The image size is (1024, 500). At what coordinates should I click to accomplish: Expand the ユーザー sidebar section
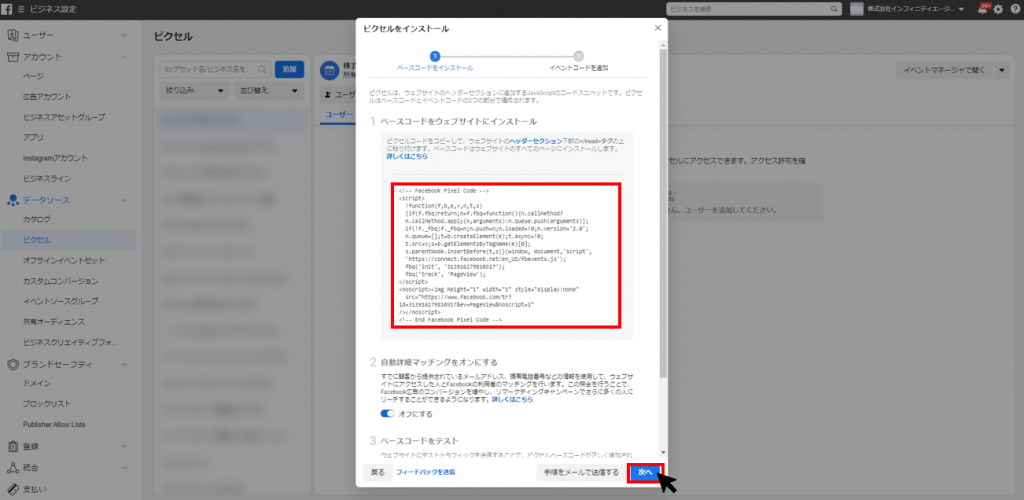123,35
